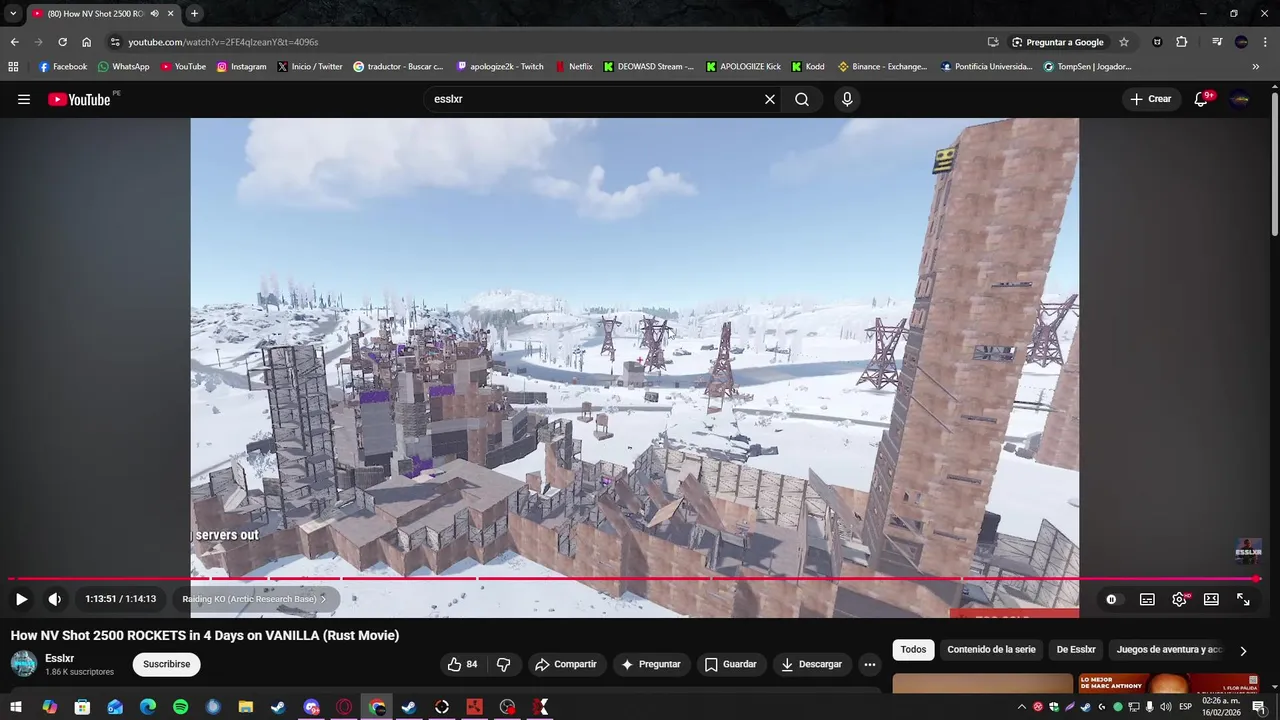
Task: Select the Juegos de aventura chip
Action: [x=1168, y=650]
